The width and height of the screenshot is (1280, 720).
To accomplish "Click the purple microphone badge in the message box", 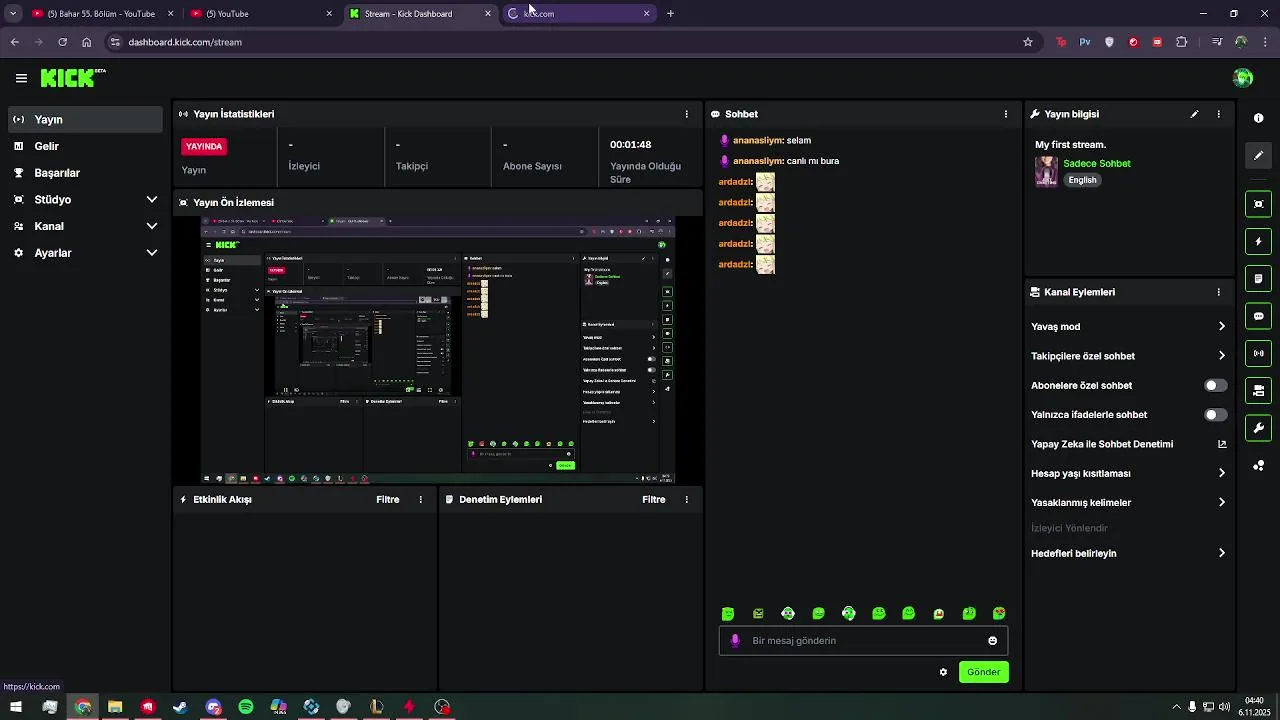I will pos(735,641).
